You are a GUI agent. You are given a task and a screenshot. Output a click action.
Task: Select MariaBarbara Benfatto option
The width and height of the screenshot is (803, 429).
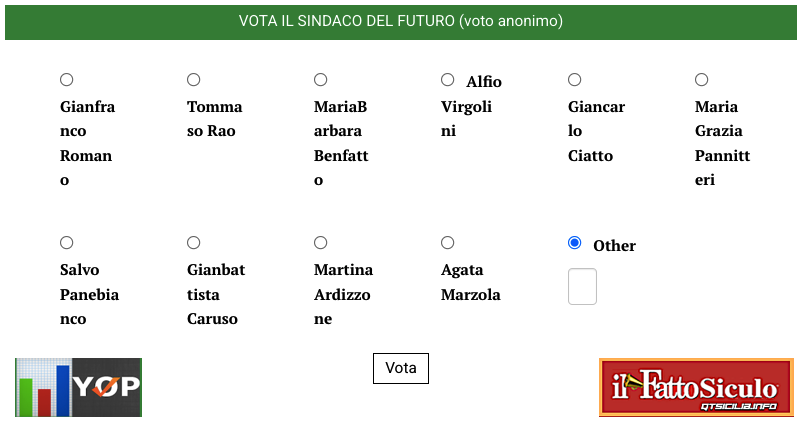click(321, 80)
